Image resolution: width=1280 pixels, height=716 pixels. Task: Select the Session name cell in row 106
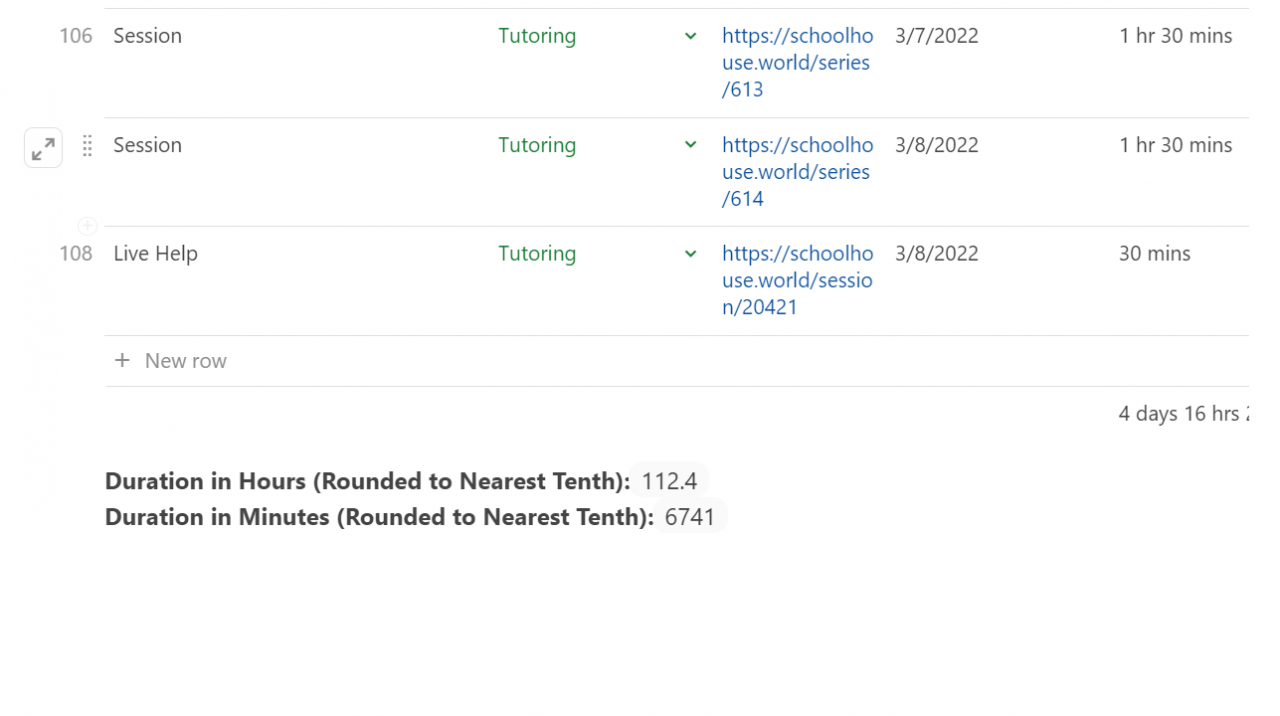tap(148, 36)
